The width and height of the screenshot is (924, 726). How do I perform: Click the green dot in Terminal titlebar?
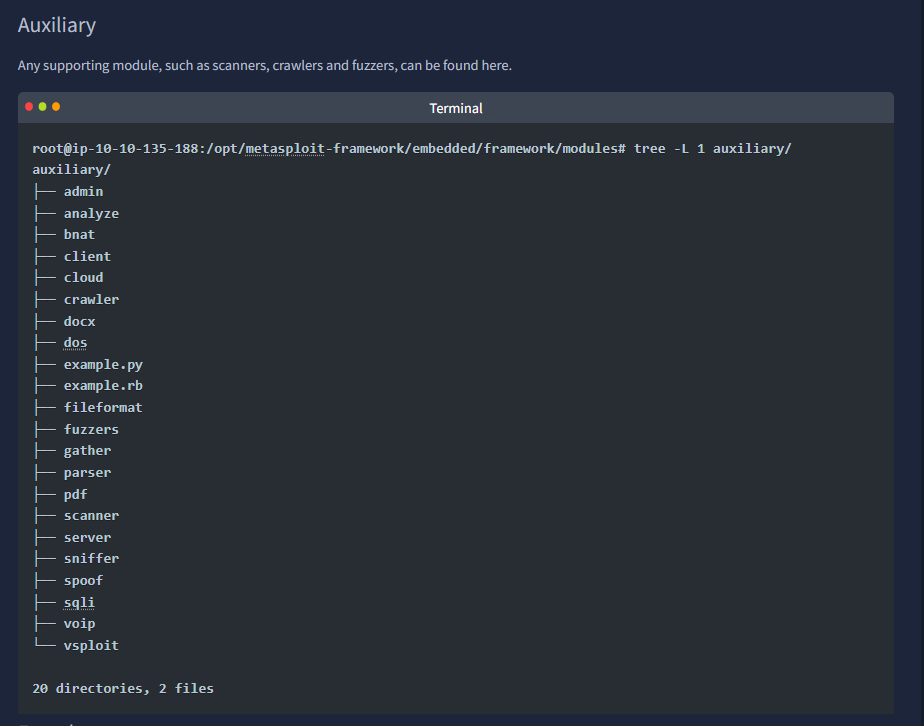pos(42,107)
